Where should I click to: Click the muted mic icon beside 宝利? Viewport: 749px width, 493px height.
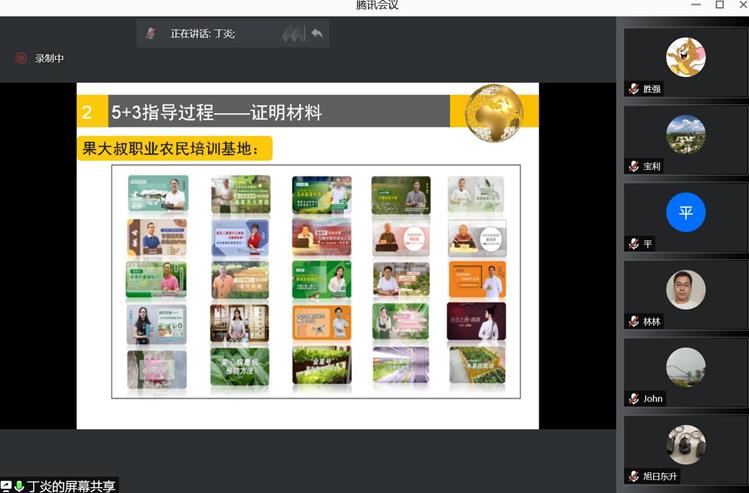click(634, 166)
